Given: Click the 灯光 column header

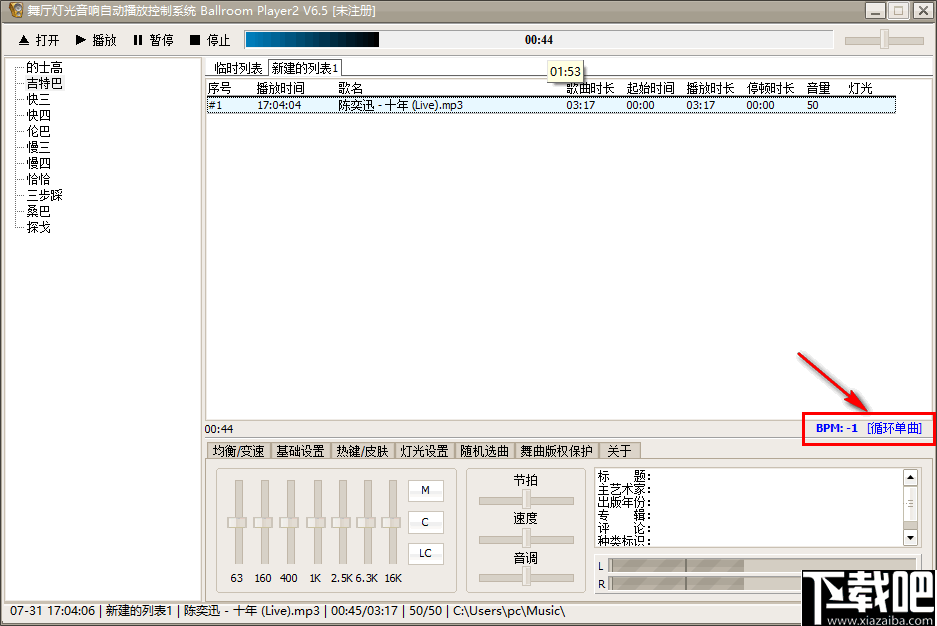Looking at the screenshot, I should (860, 88).
